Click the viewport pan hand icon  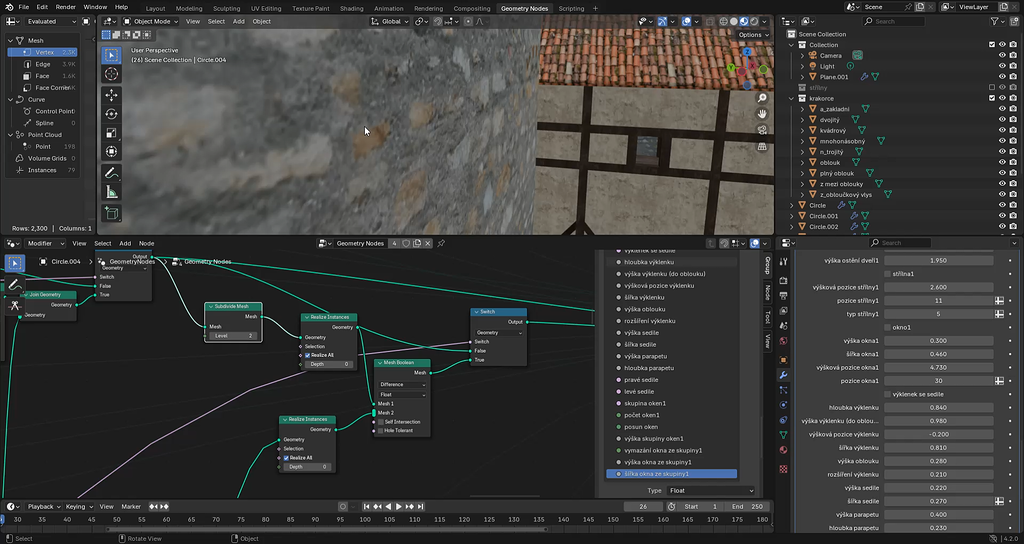pos(762,114)
